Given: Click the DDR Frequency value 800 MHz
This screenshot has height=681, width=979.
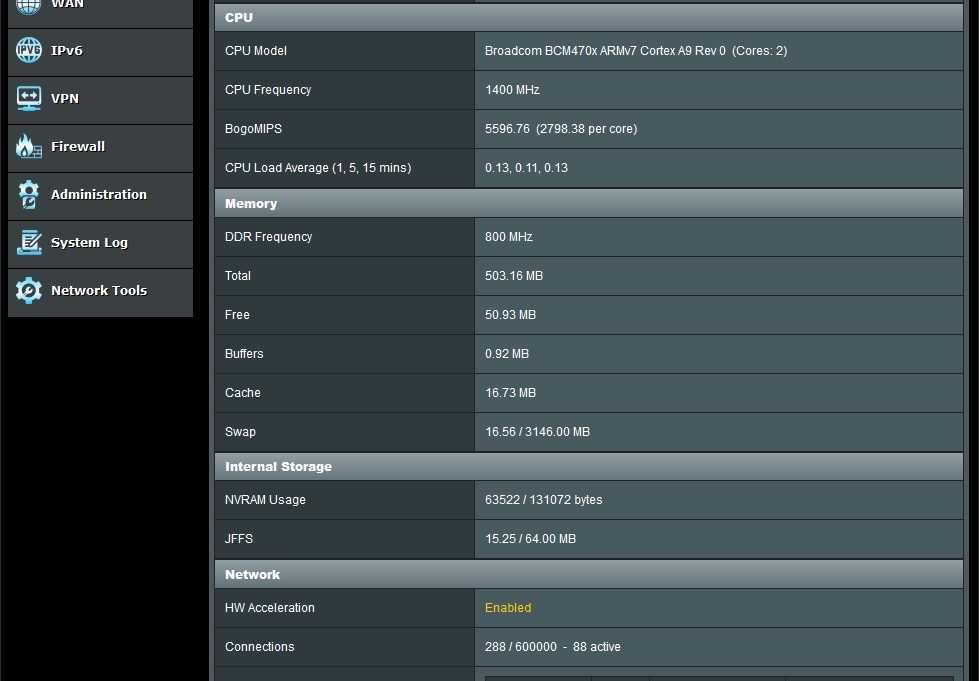Looking at the screenshot, I should pyautogui.click(x=508, y=237).
